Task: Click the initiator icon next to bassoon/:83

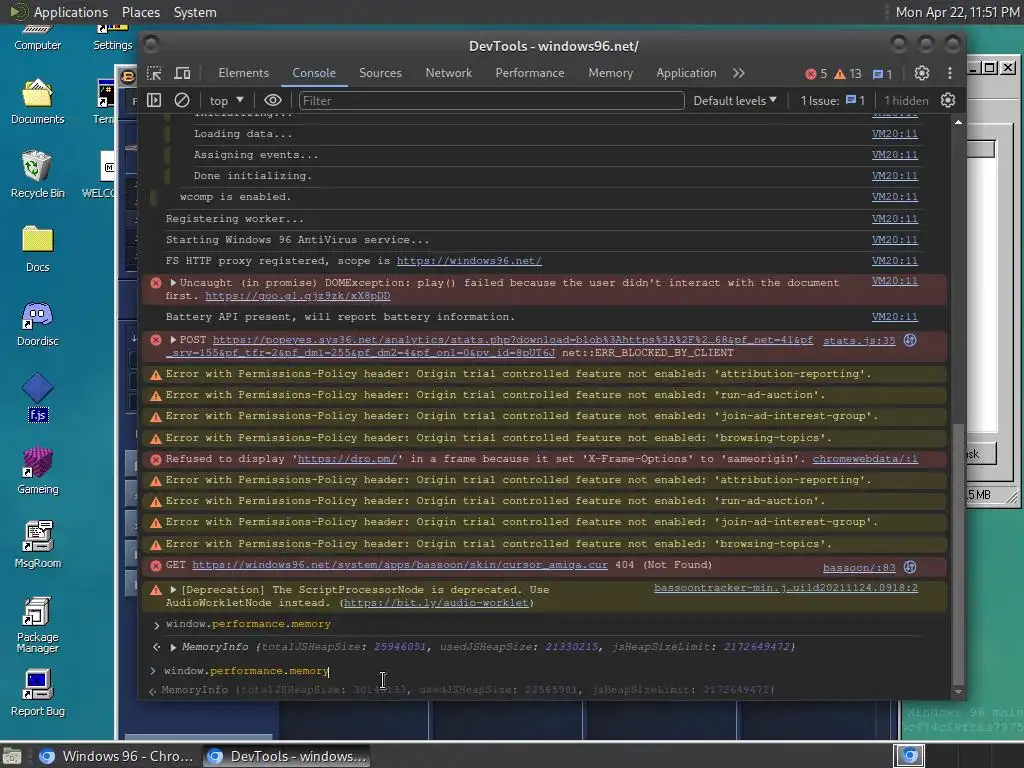Action: click(910, 567)
